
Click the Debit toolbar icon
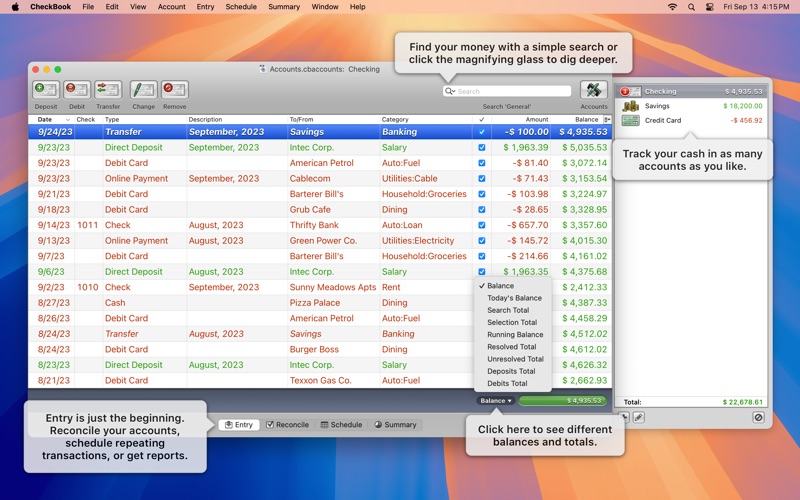pyautogui.click(x=77, y=90)
